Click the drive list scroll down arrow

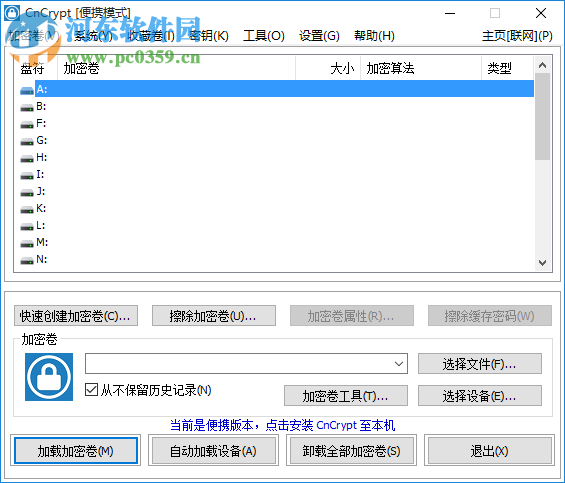click(542, 263)
